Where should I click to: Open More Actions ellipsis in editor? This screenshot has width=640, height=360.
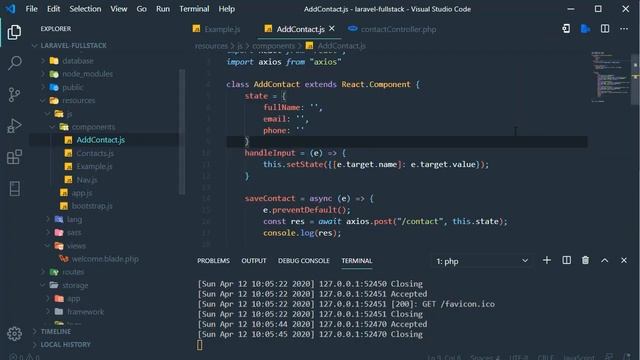pos(624,29)
